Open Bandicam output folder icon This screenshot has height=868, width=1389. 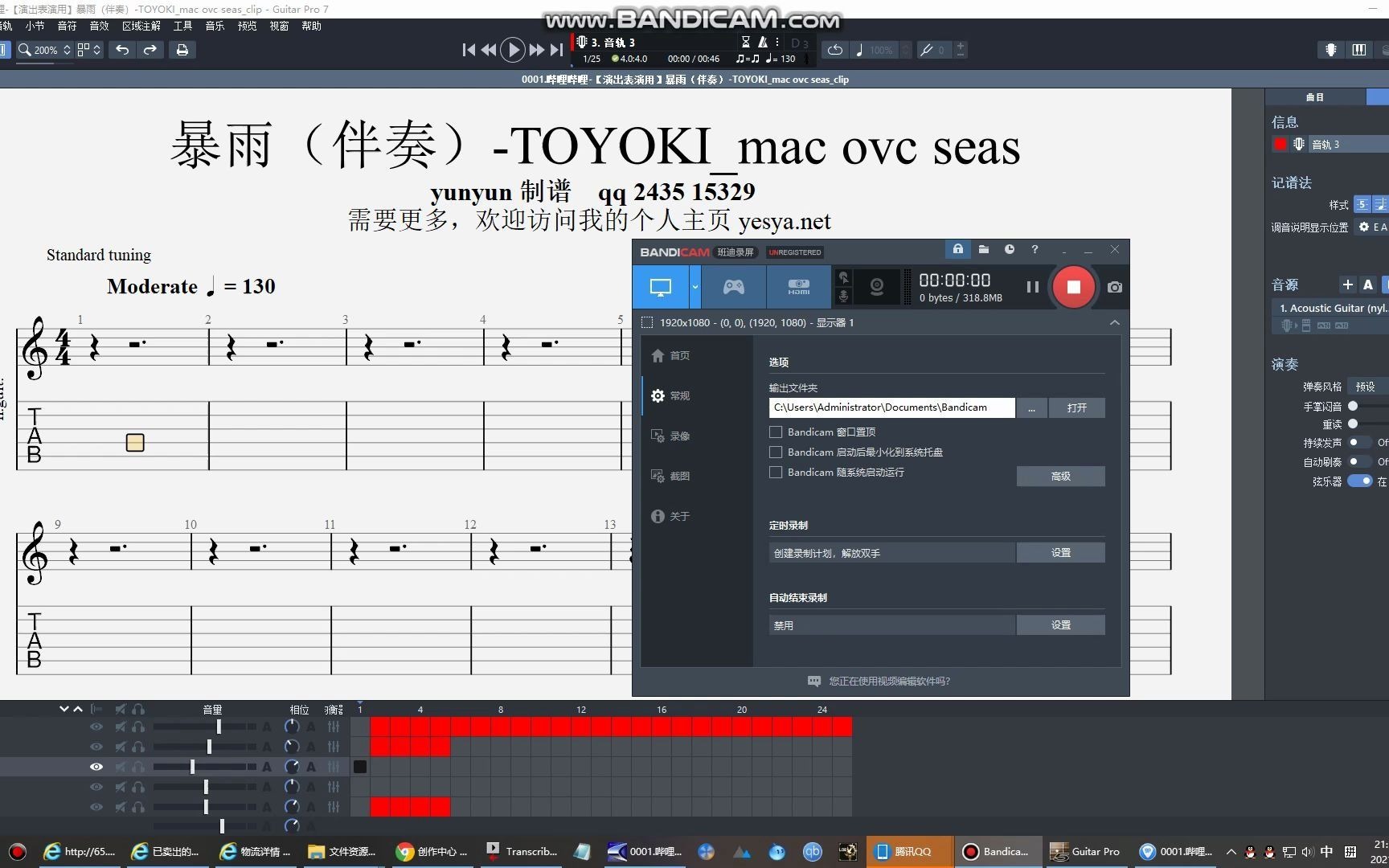pyautogui.click(x=983, y=250)
